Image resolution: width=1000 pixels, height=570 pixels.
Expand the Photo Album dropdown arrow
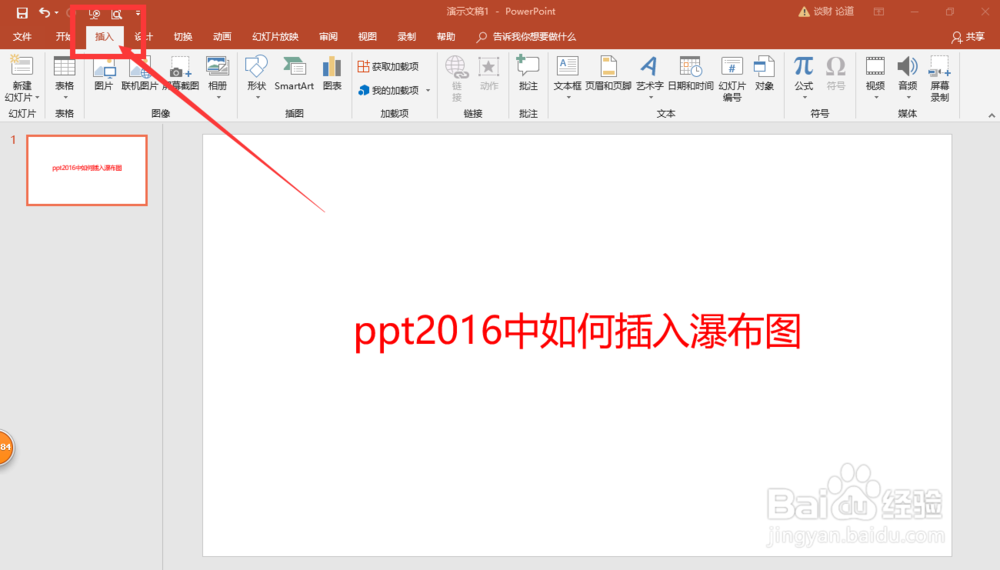coord(218,98)
